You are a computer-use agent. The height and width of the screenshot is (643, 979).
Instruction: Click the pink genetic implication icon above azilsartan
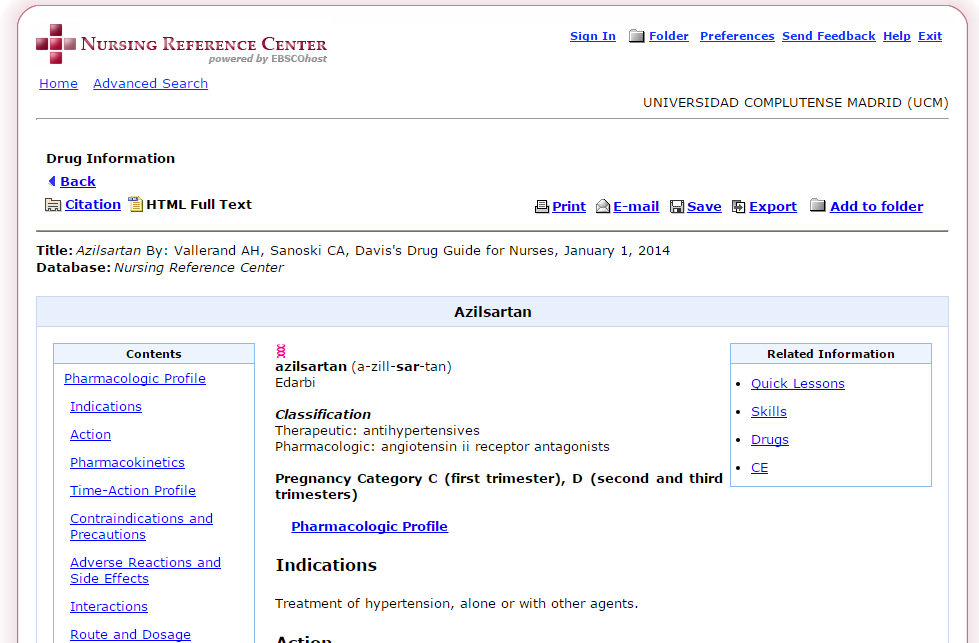[281, 351]
